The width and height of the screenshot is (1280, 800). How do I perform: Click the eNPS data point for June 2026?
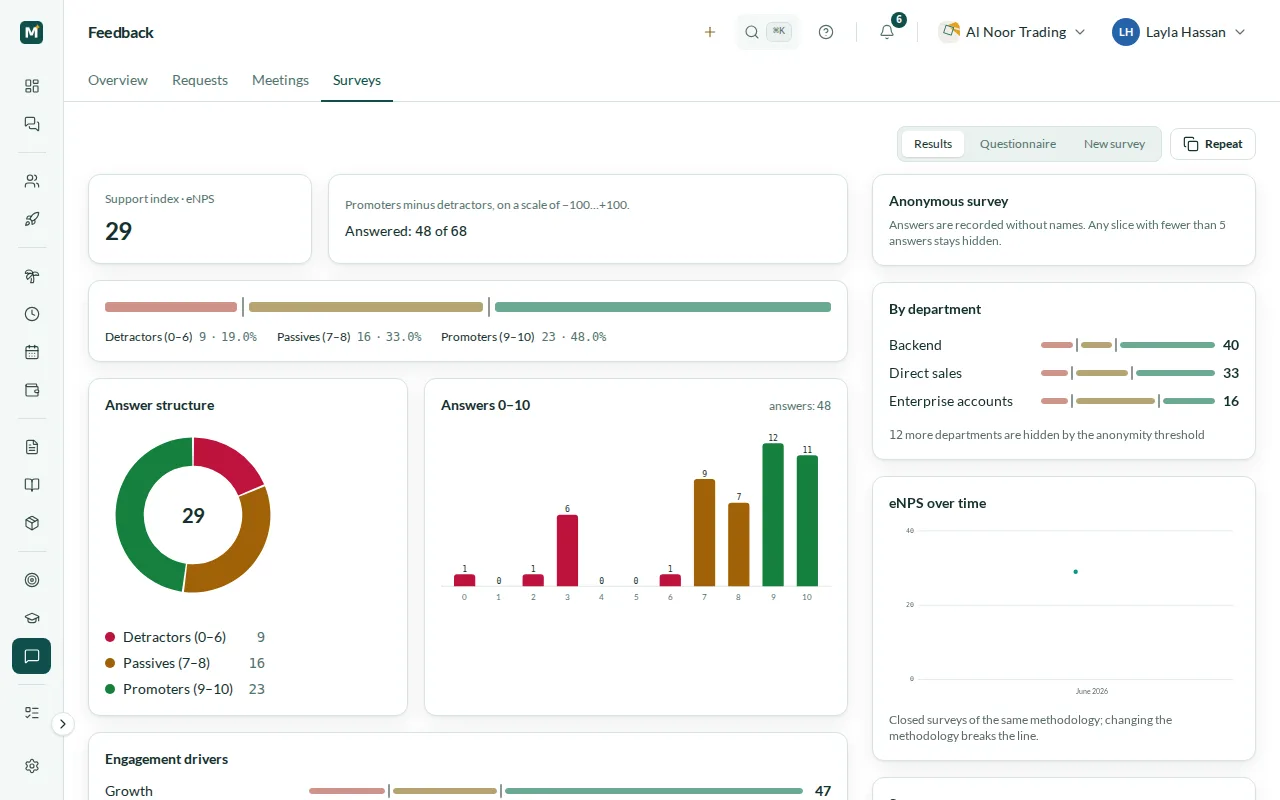1075,572
